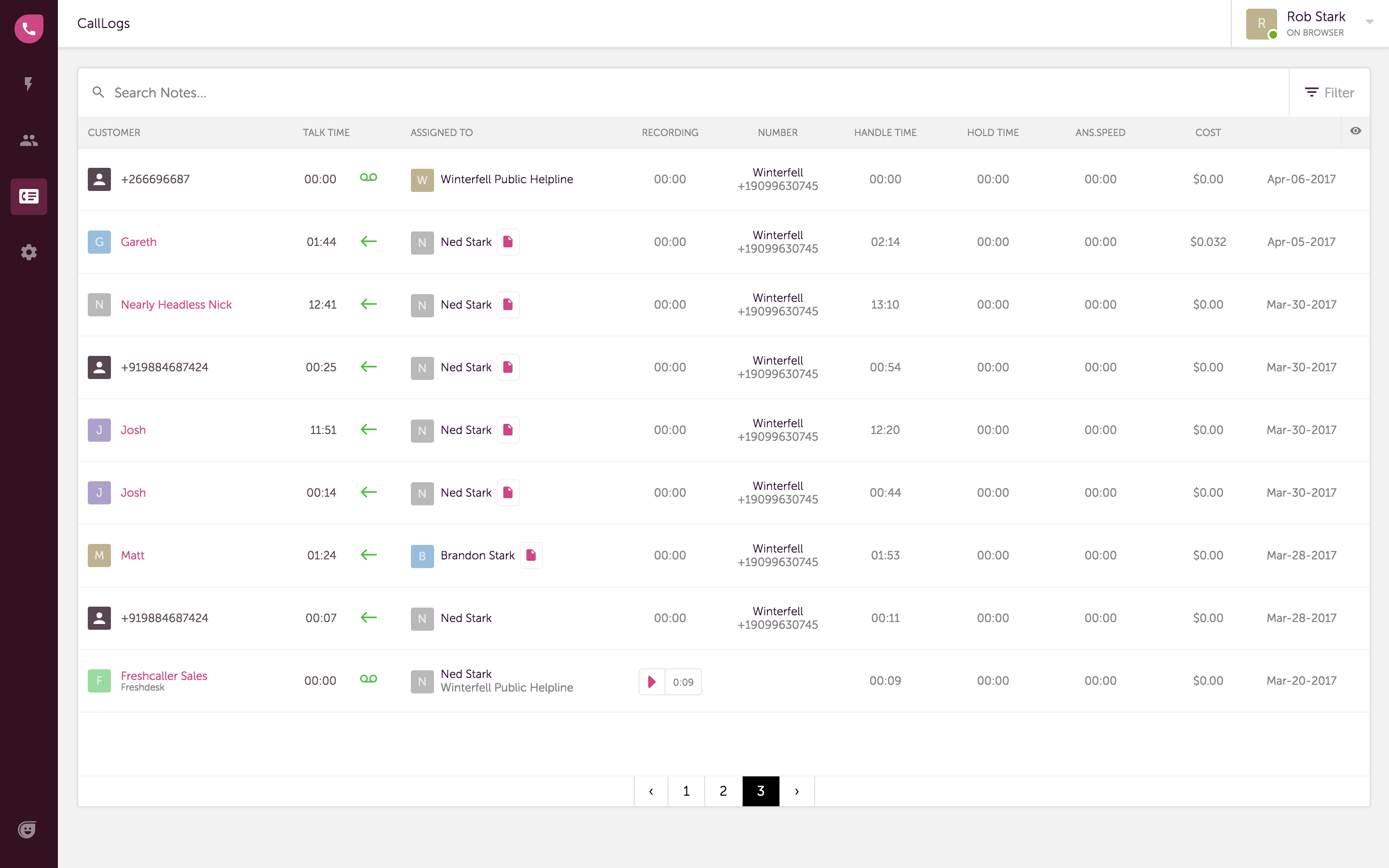
Task: Open notes icon next to Gareth's call
Action: pos(508,242)
